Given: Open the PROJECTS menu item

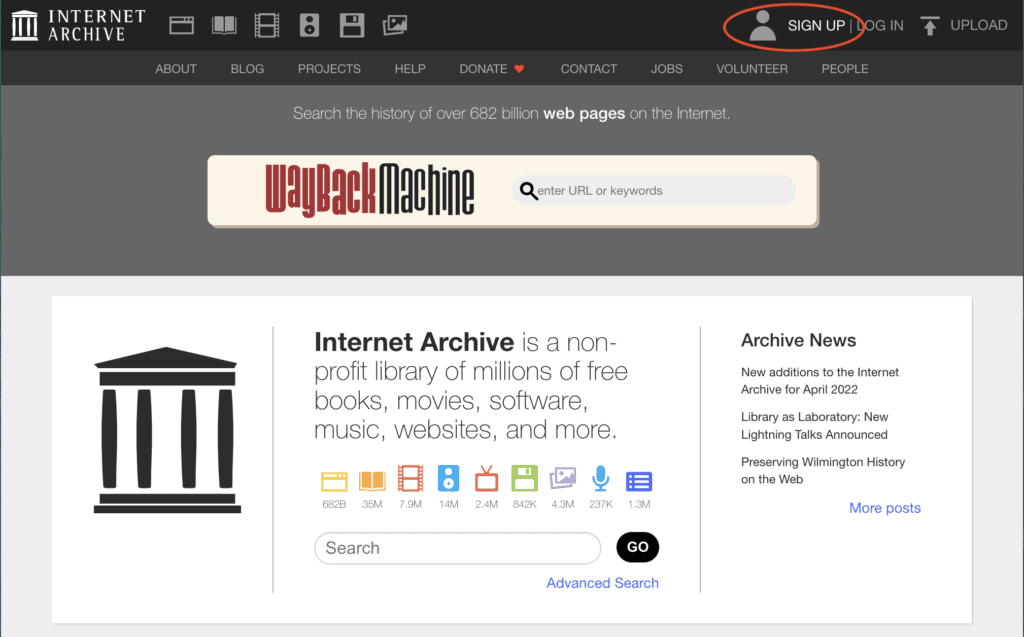Looking at the screenshot, I should 329,69.
